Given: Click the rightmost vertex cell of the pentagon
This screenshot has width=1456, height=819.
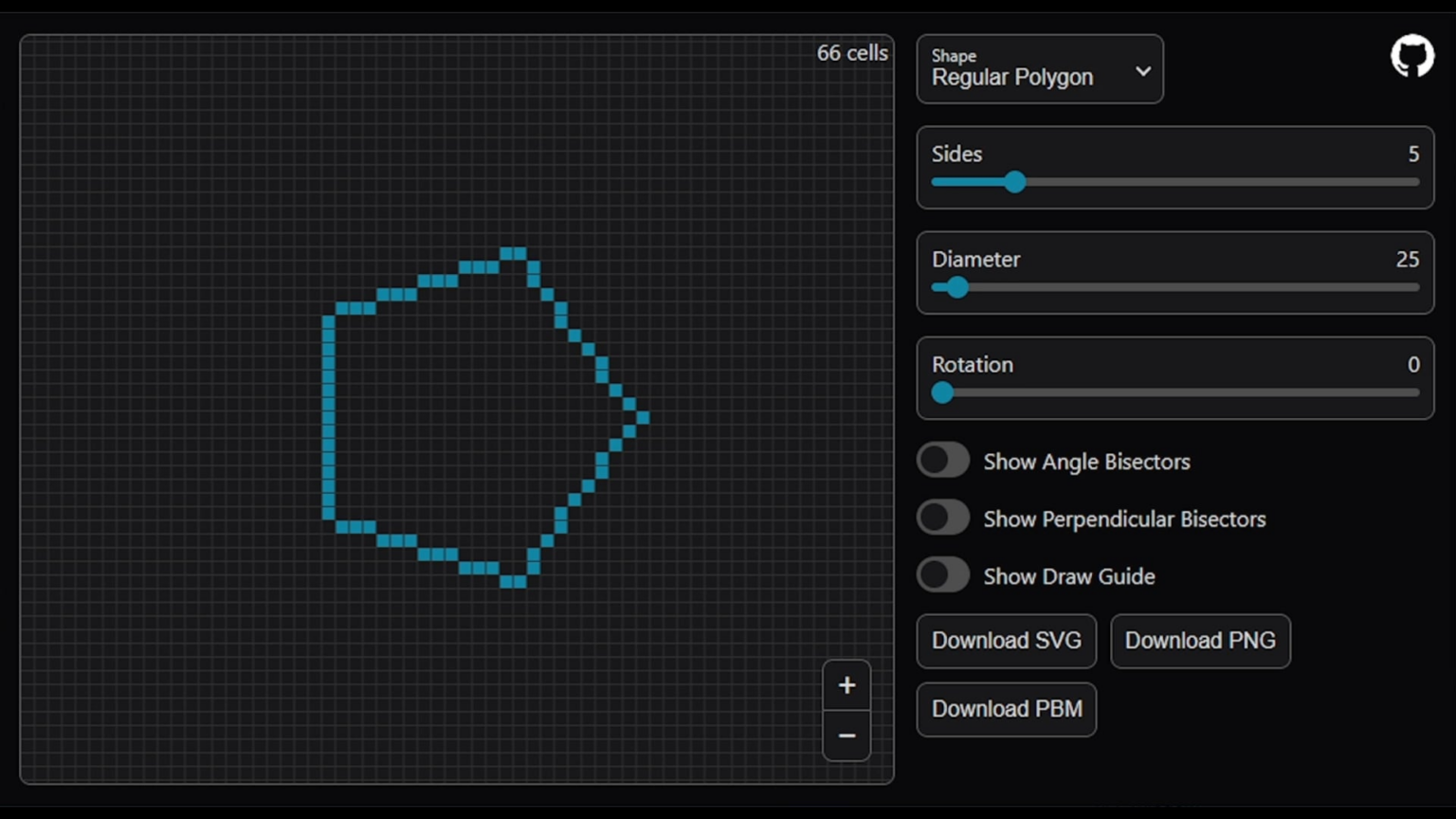Looking at the screenshot, I should [643, 417].
